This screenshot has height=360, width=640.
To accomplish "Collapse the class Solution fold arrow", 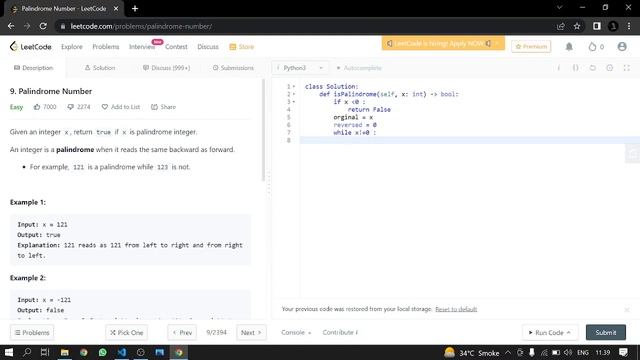I will (294, 87).
